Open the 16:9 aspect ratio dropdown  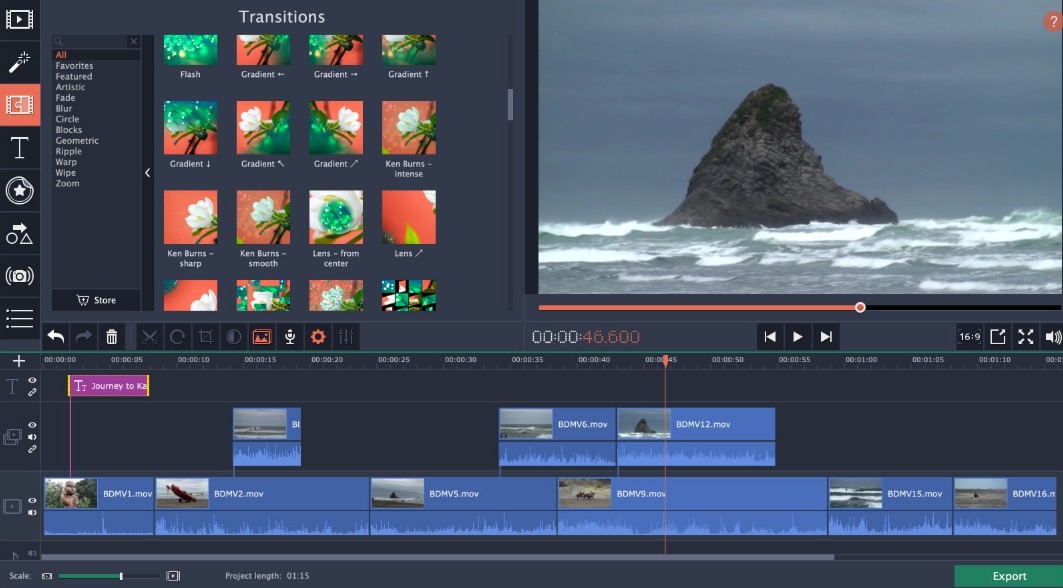[x=969, y=337]
